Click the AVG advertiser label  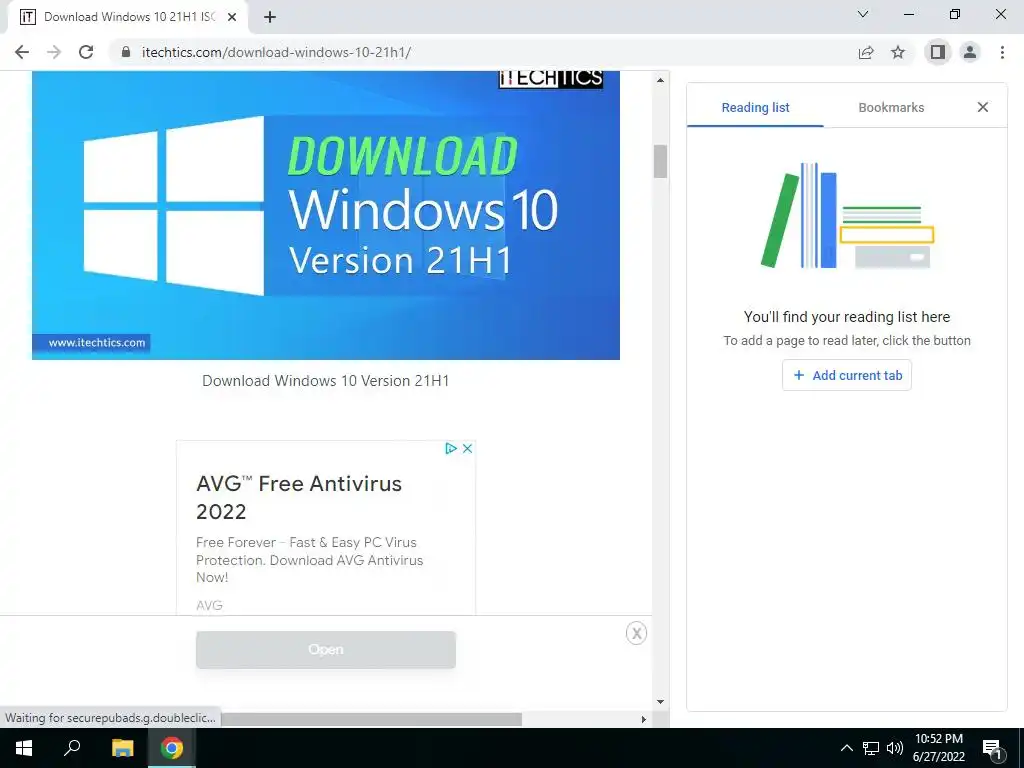tap(209, 605)
